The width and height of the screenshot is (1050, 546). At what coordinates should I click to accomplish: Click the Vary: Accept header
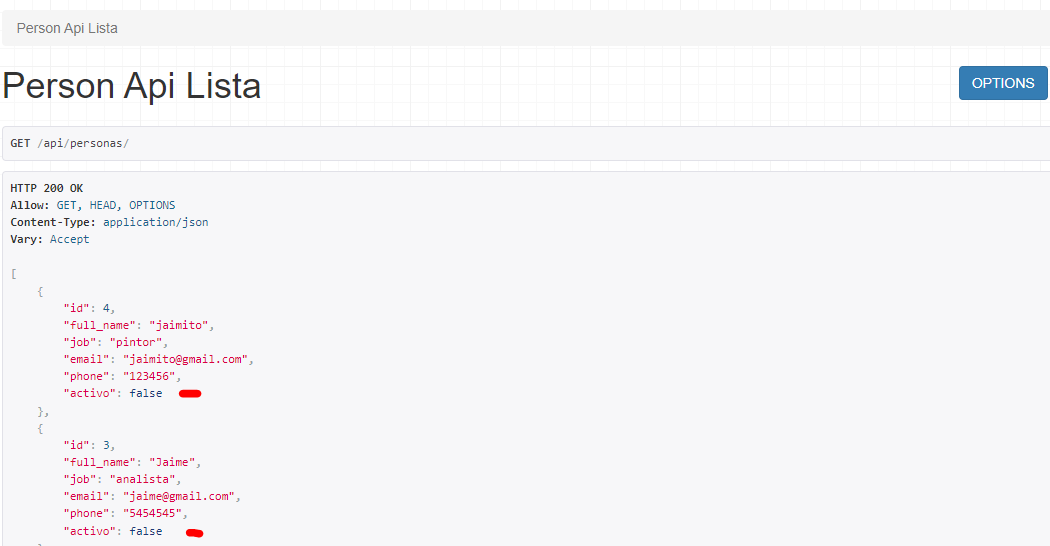pos(50,239)
